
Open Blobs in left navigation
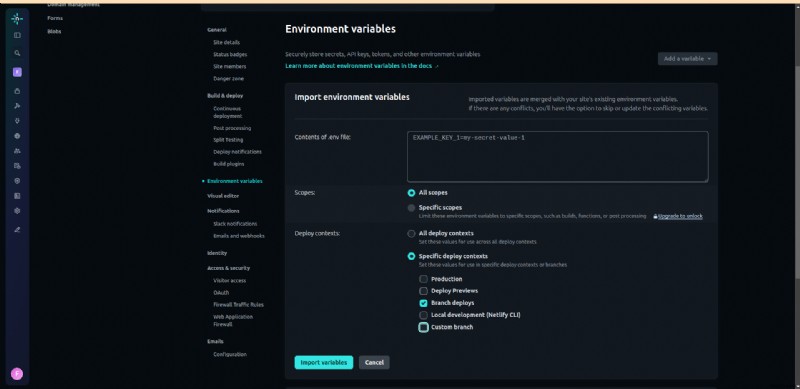[x=54, y=32]
